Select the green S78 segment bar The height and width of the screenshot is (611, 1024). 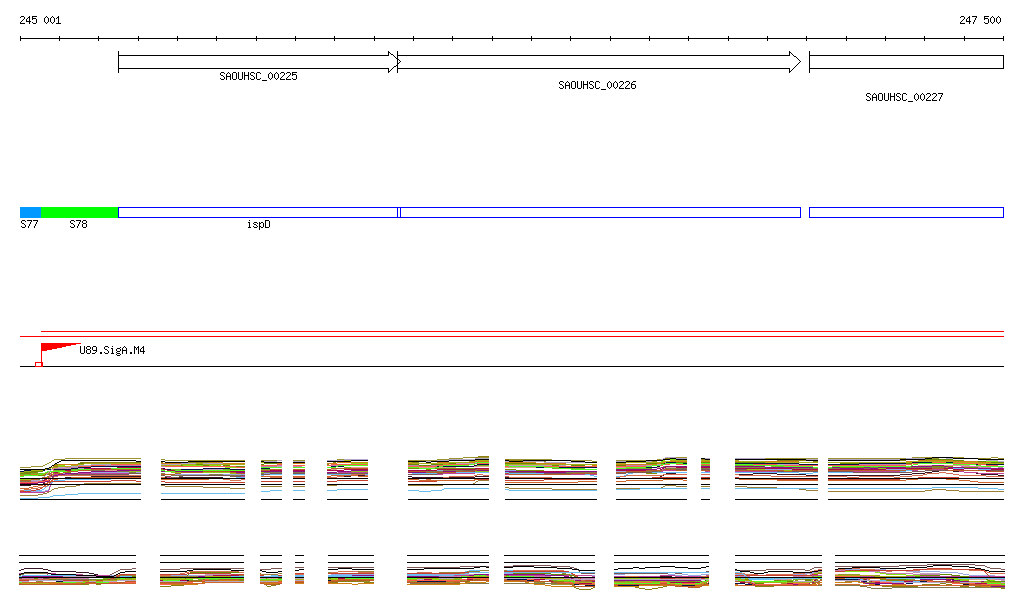tap(79, 212)
